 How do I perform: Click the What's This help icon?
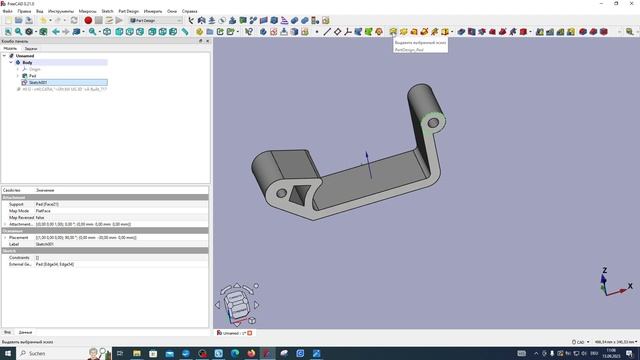coord(249,31)
